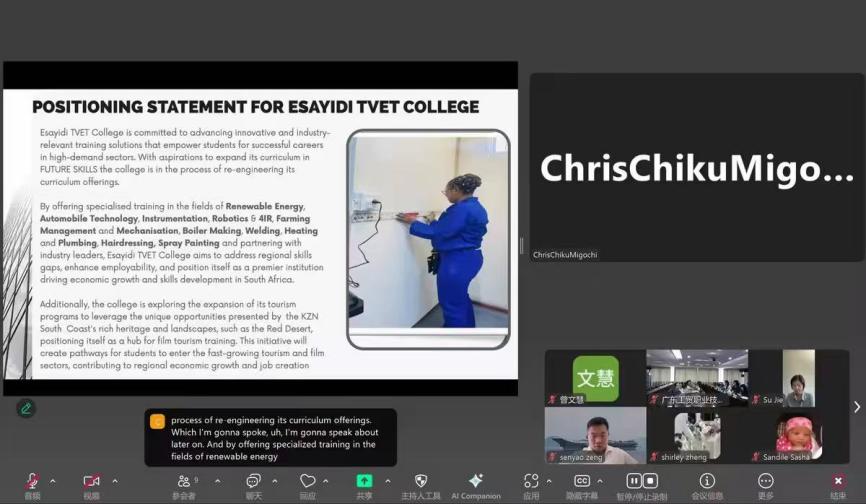This screenshot has width=866, height=504.
Task: Turn on the video camera
Action: 91,482
